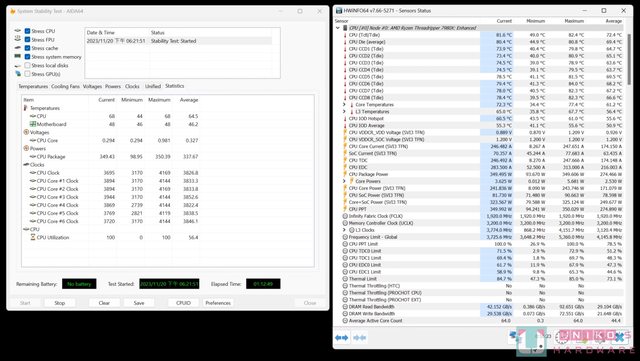
Task: Click the blue X close-sensors icon in HWiNFO toolbar
Action: 620,336
